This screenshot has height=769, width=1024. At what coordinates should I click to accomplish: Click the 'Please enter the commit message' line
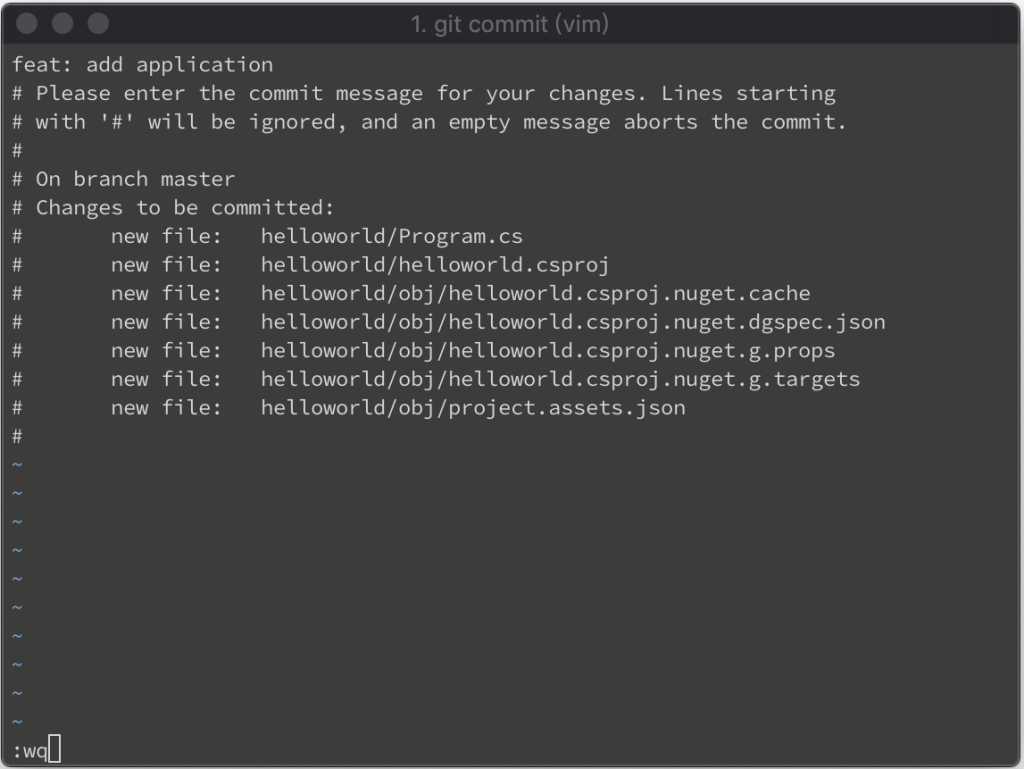(424, 93)
